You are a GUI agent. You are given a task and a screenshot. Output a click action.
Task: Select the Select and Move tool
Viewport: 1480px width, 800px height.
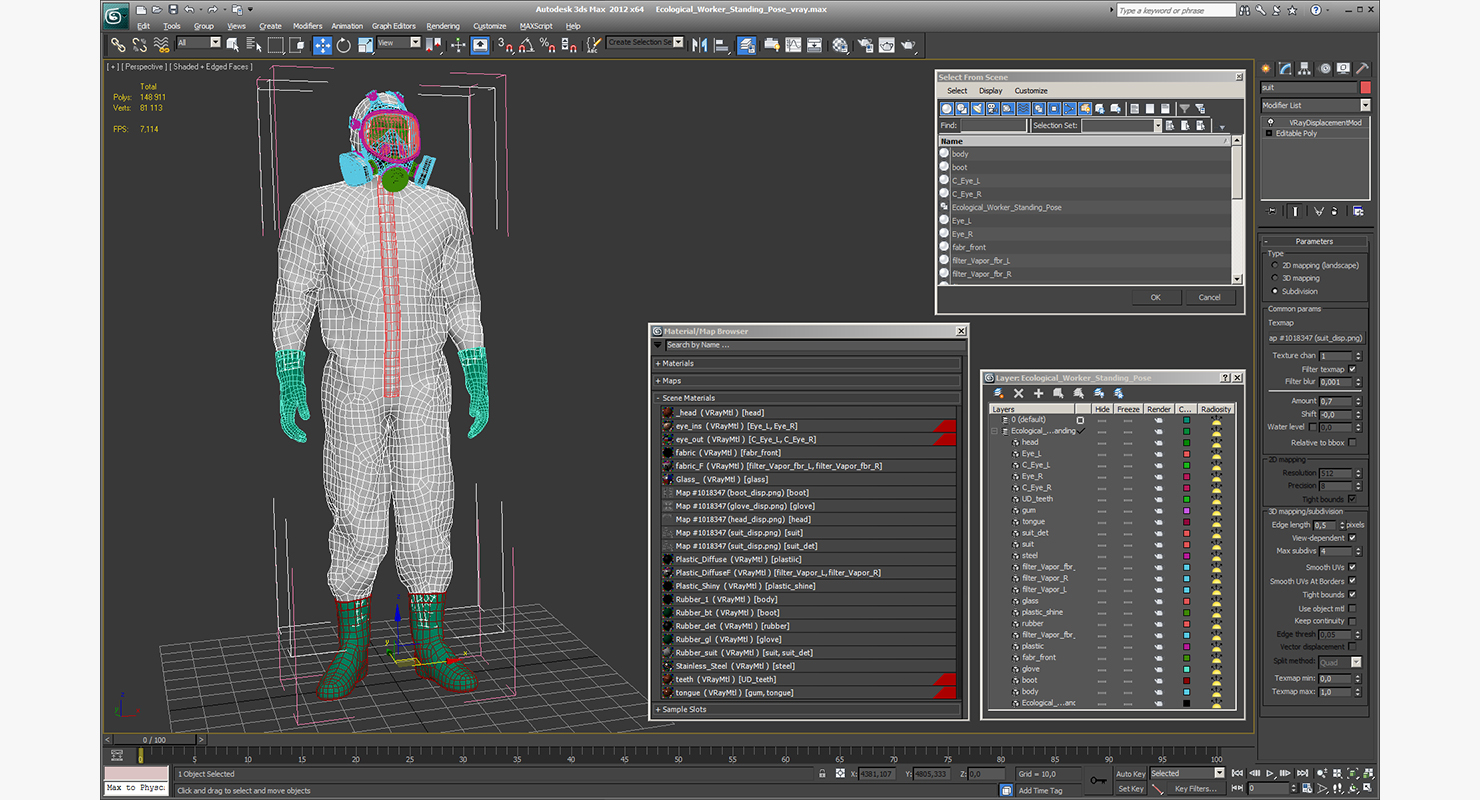pyautogui.click(x=322, y=45)
